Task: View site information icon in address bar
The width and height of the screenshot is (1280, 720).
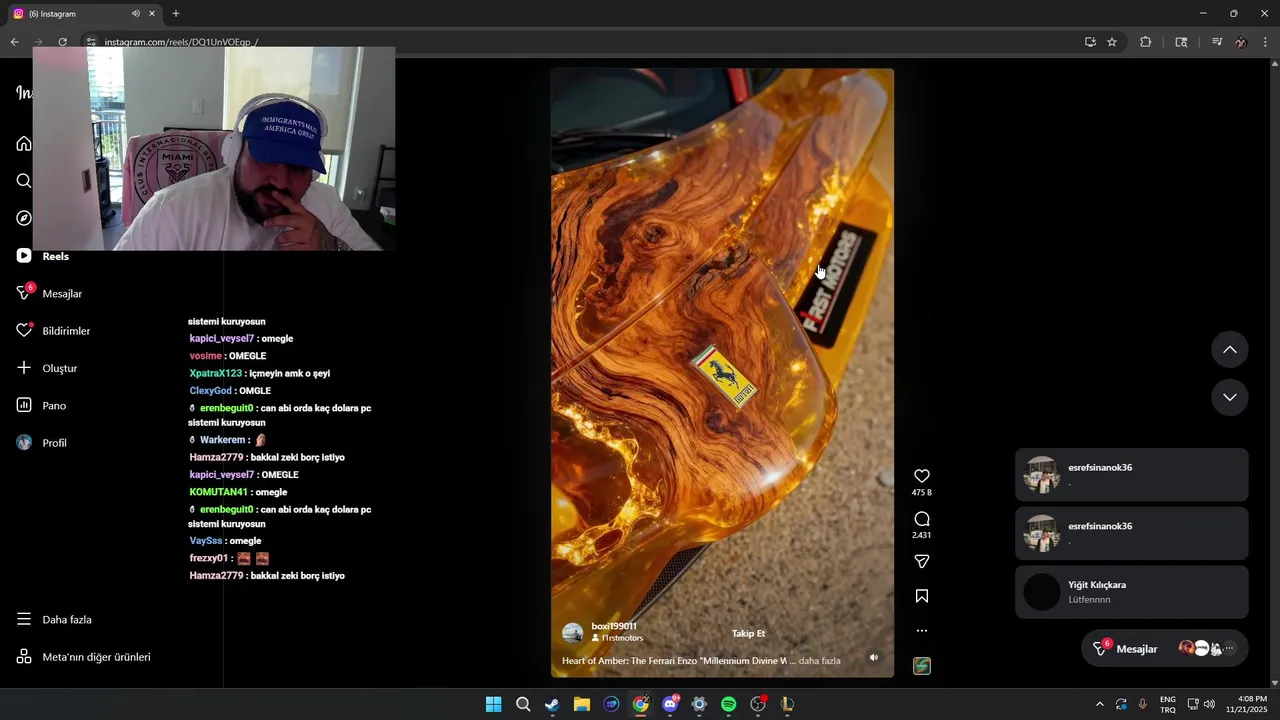Action: pos(91,42)
